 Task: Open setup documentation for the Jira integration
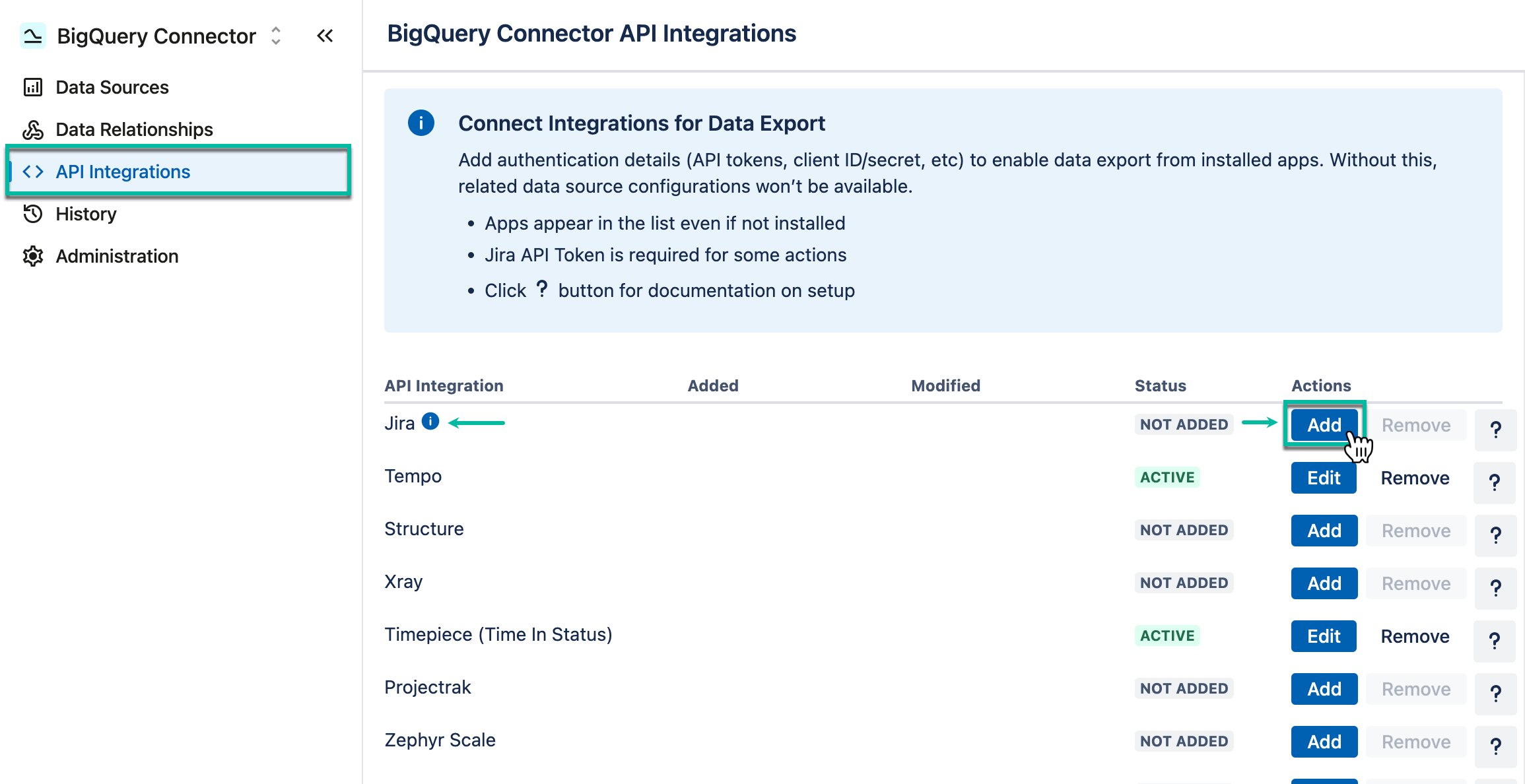(1495, 430)
